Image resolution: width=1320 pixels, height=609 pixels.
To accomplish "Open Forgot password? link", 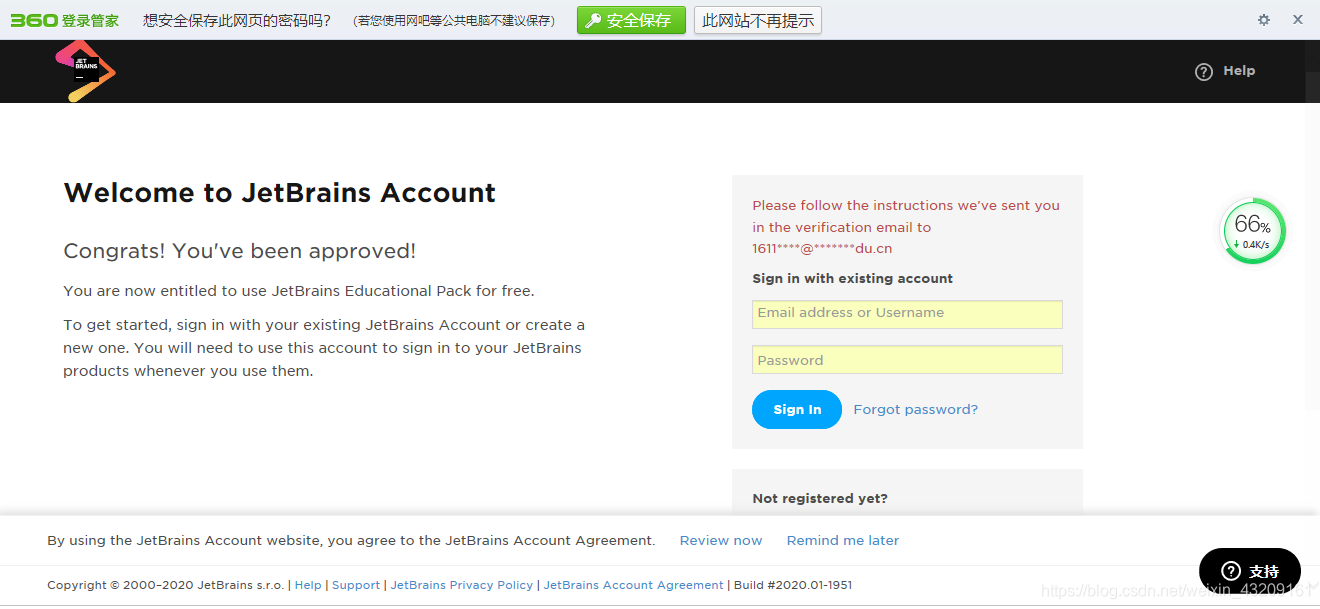I will [x=916, y=410].
